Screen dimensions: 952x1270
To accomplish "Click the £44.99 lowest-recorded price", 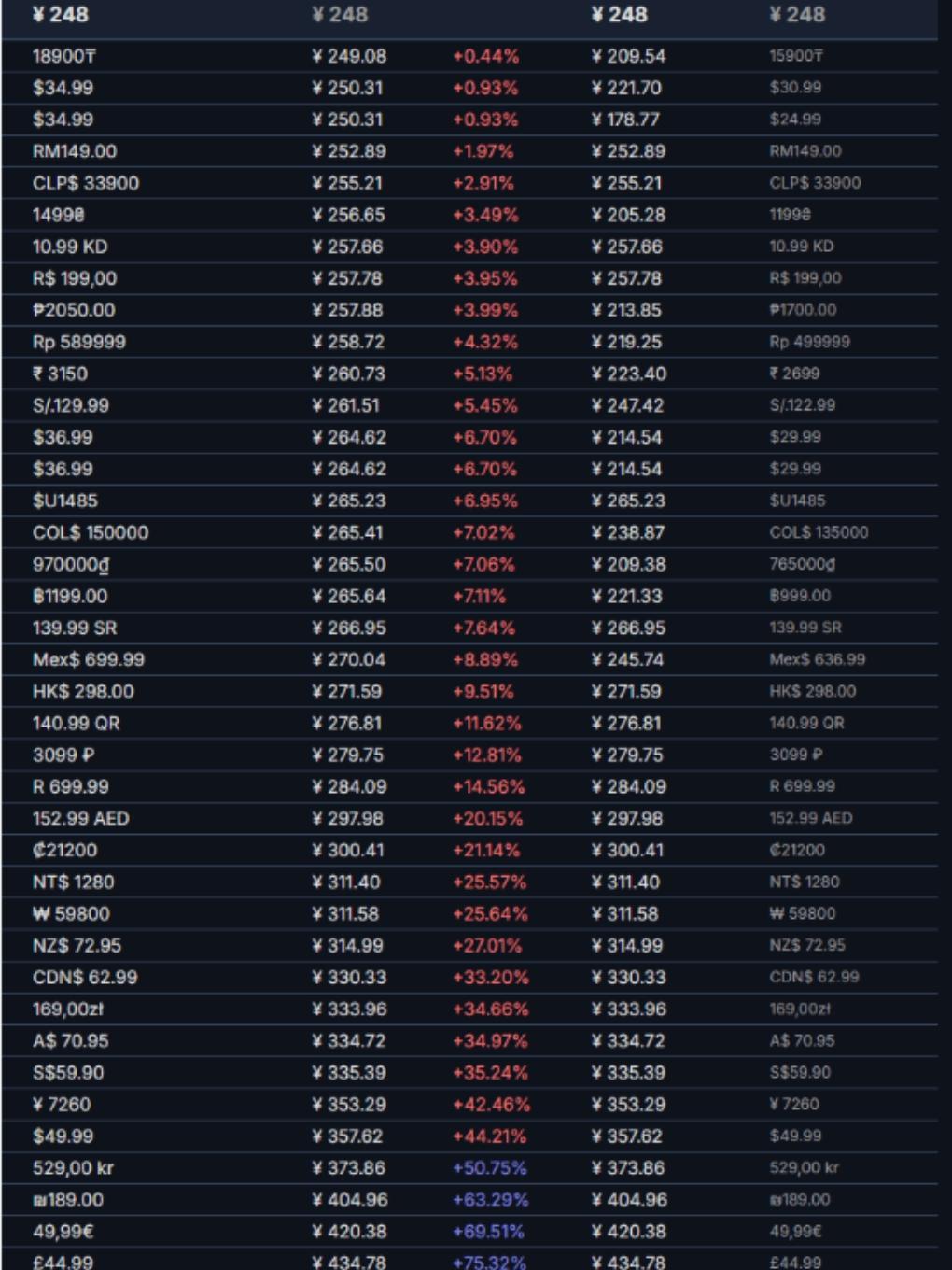I will [x=796, y=1263].
